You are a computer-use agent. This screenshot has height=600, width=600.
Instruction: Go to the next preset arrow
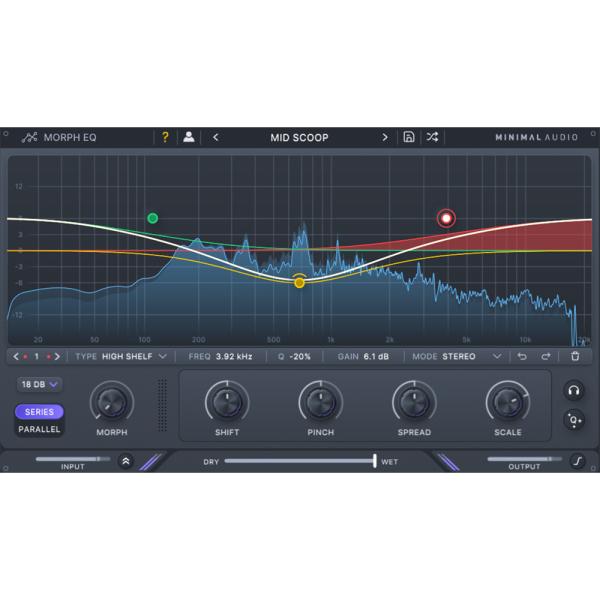(385, 137)
